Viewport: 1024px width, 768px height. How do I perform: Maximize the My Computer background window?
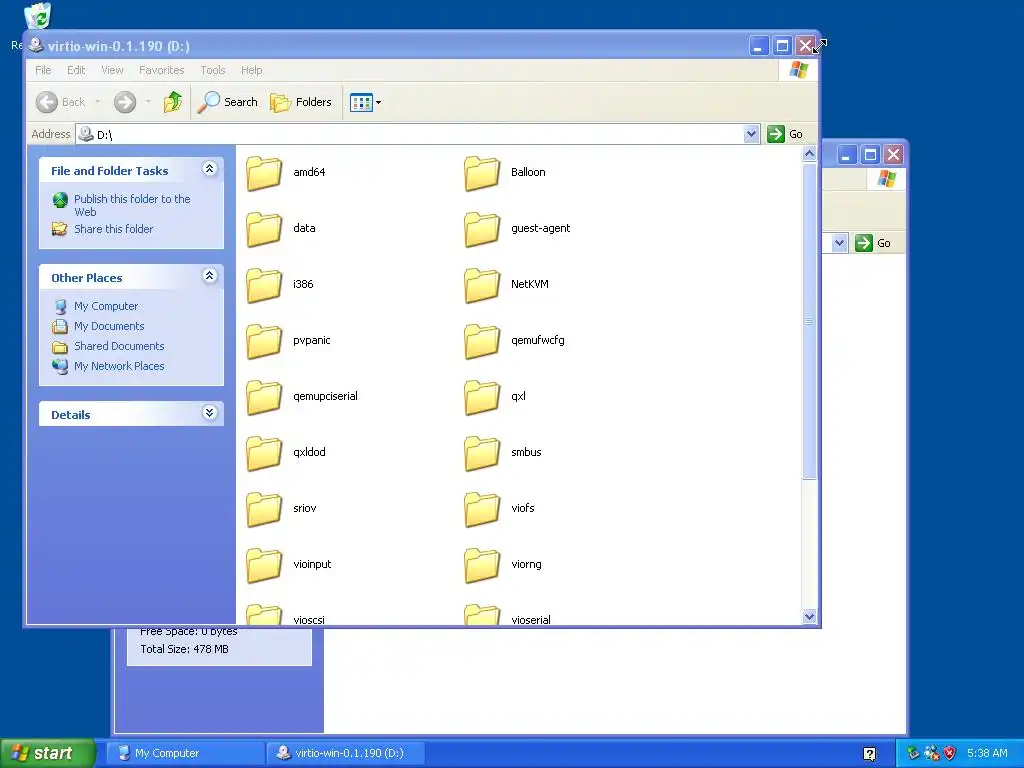(x=870, y=155)
